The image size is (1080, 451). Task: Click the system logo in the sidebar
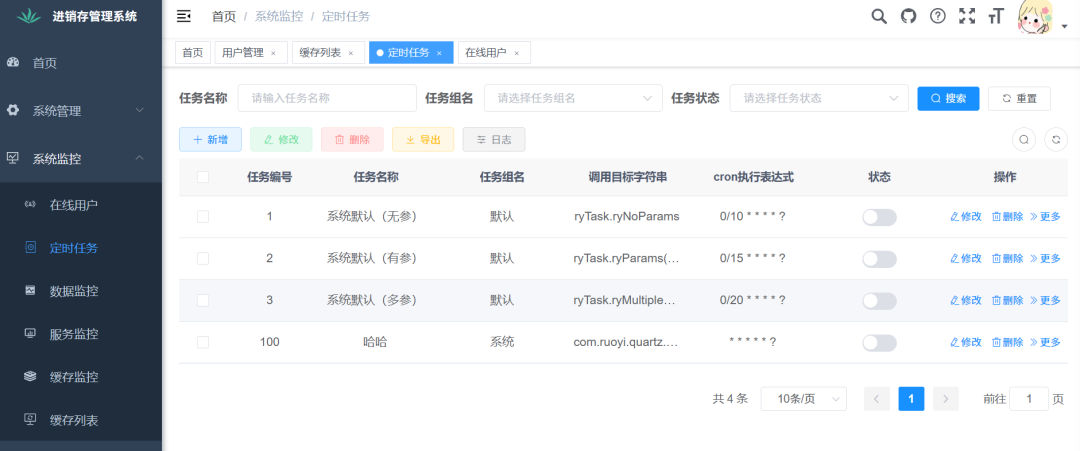(x=29, y=17)
